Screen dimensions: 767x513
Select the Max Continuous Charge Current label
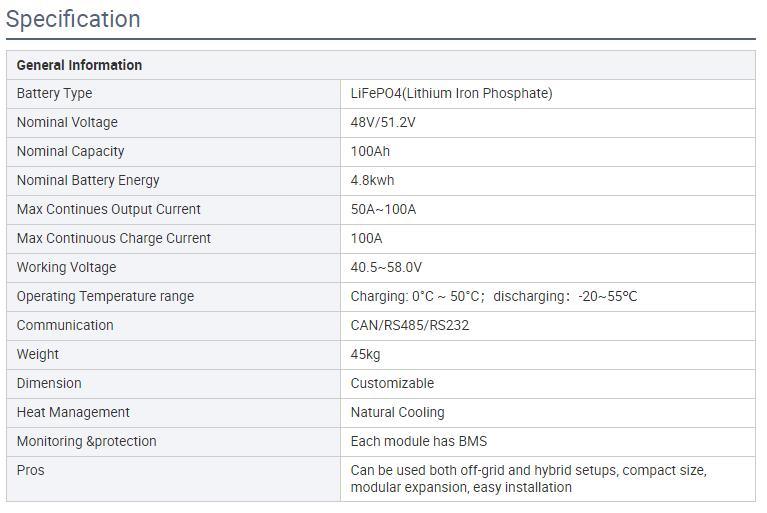point(113,238)
